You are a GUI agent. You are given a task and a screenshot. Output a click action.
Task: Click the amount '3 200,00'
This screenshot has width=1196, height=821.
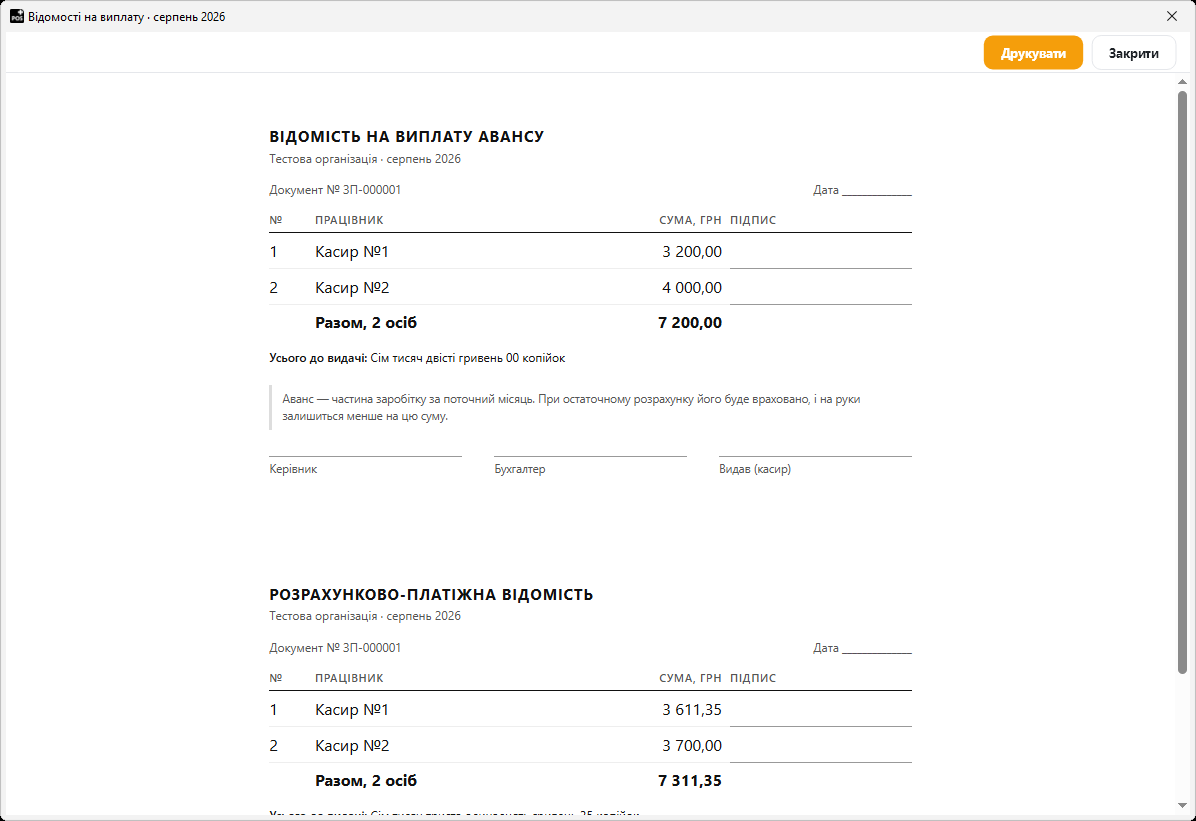coord(692,252)
